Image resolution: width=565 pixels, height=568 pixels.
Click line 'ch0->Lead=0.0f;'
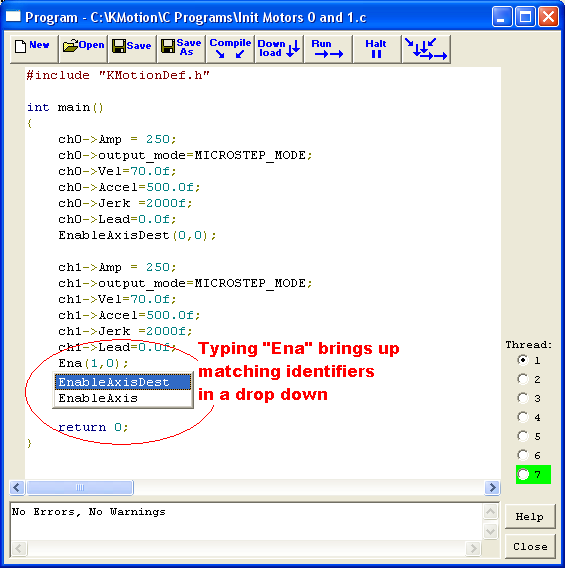point(117,219)
